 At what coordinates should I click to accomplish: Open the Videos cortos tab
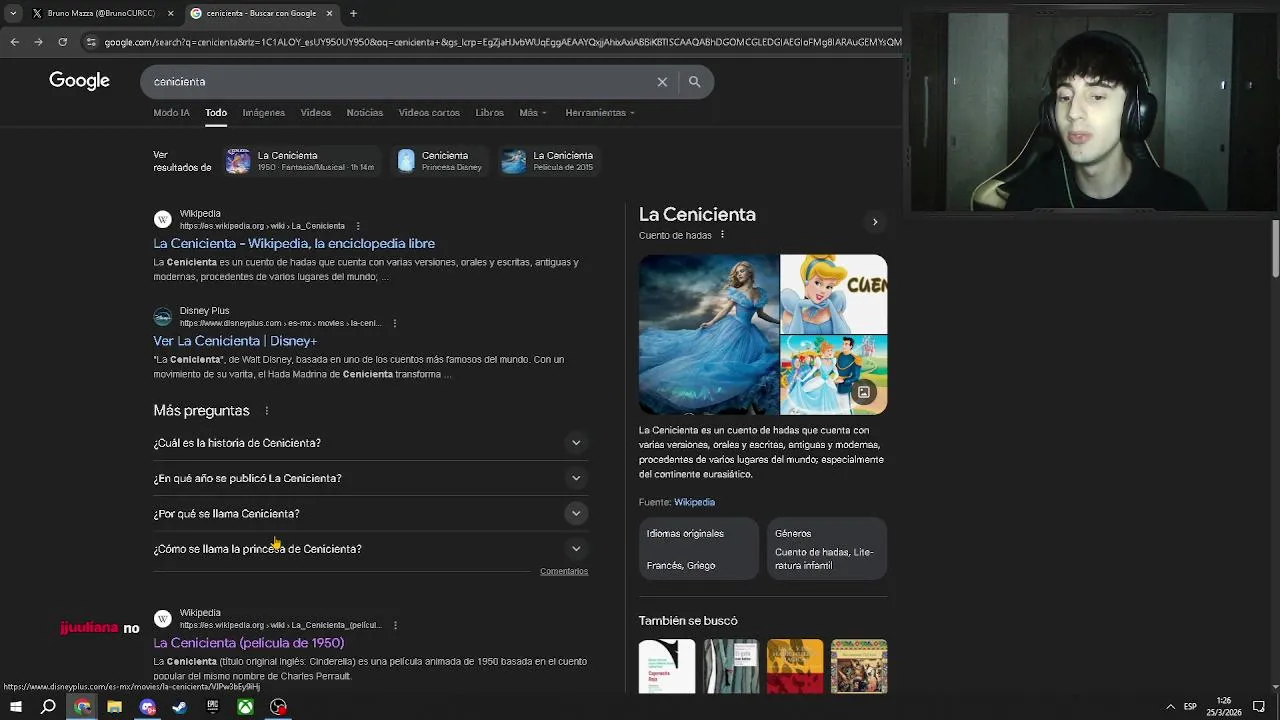(x=429, y=113)
